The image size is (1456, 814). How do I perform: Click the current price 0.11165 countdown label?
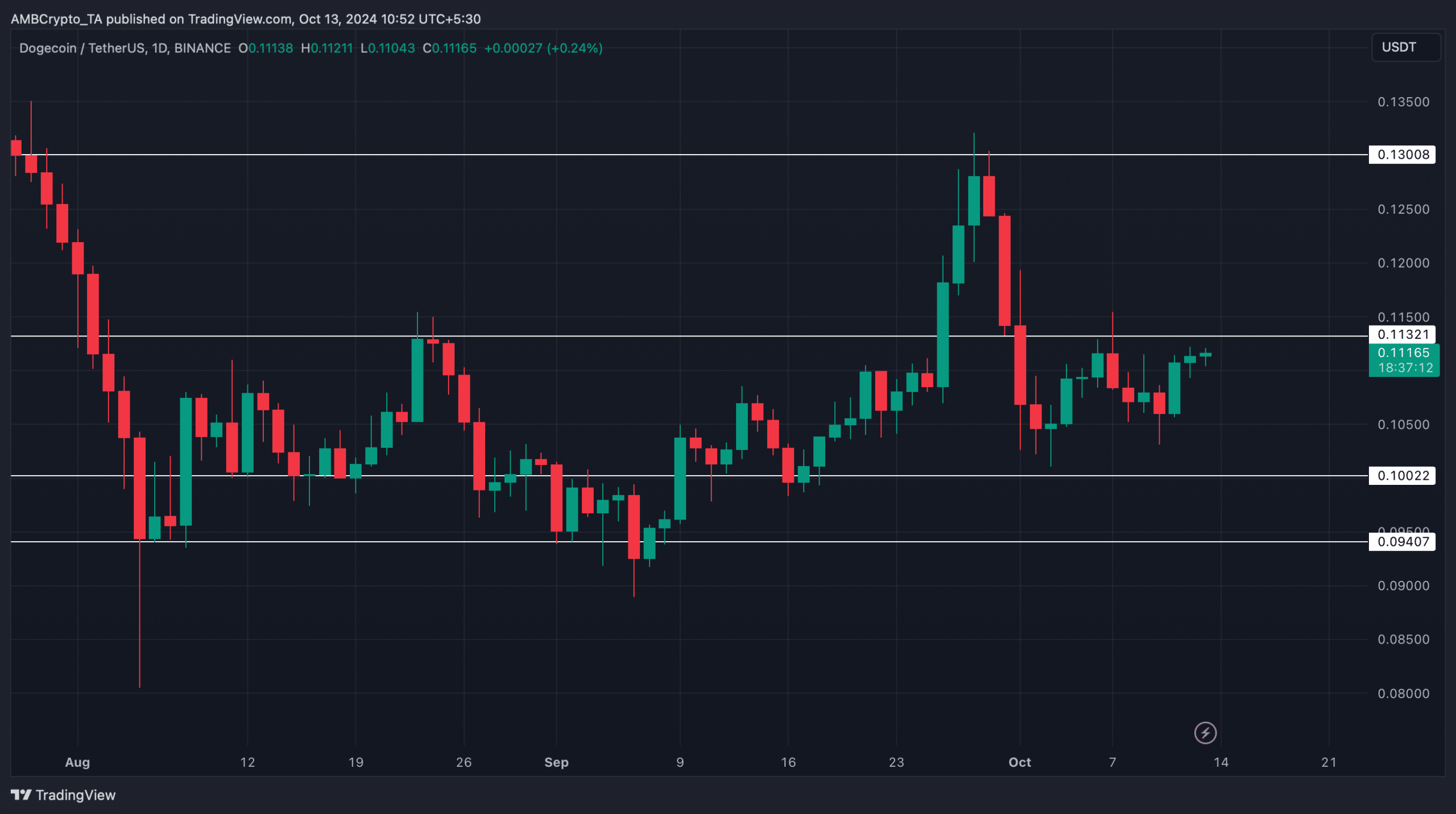[x=1404, y=360]
